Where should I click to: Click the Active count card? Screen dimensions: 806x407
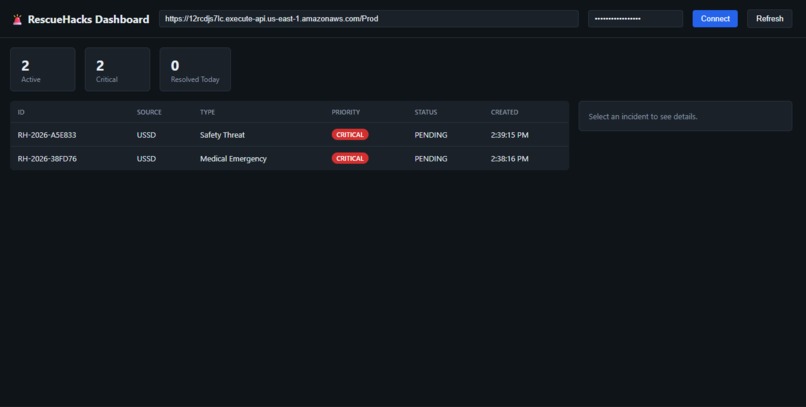point(43,69)
